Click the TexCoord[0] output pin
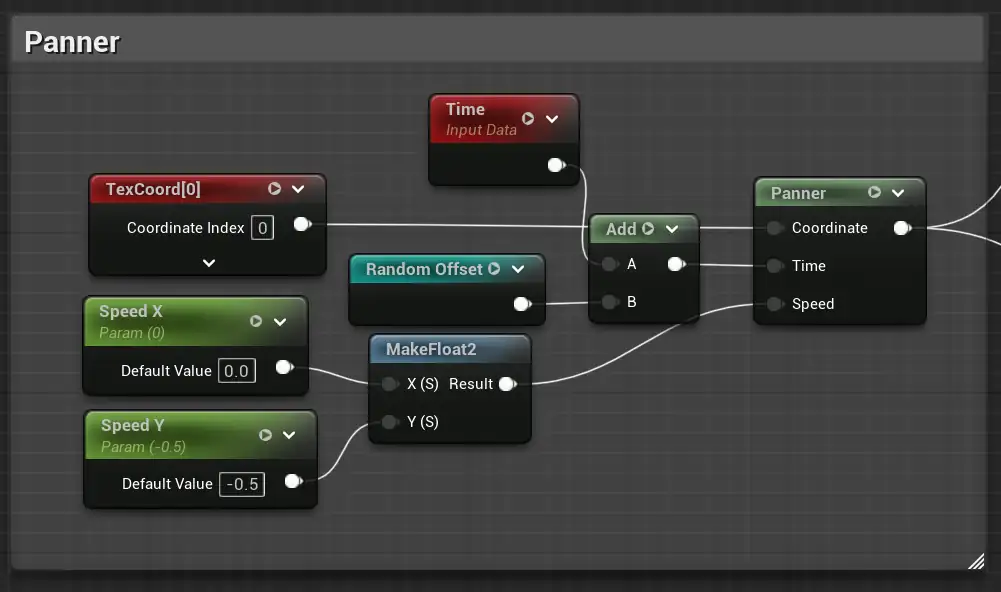 [303, 224]
